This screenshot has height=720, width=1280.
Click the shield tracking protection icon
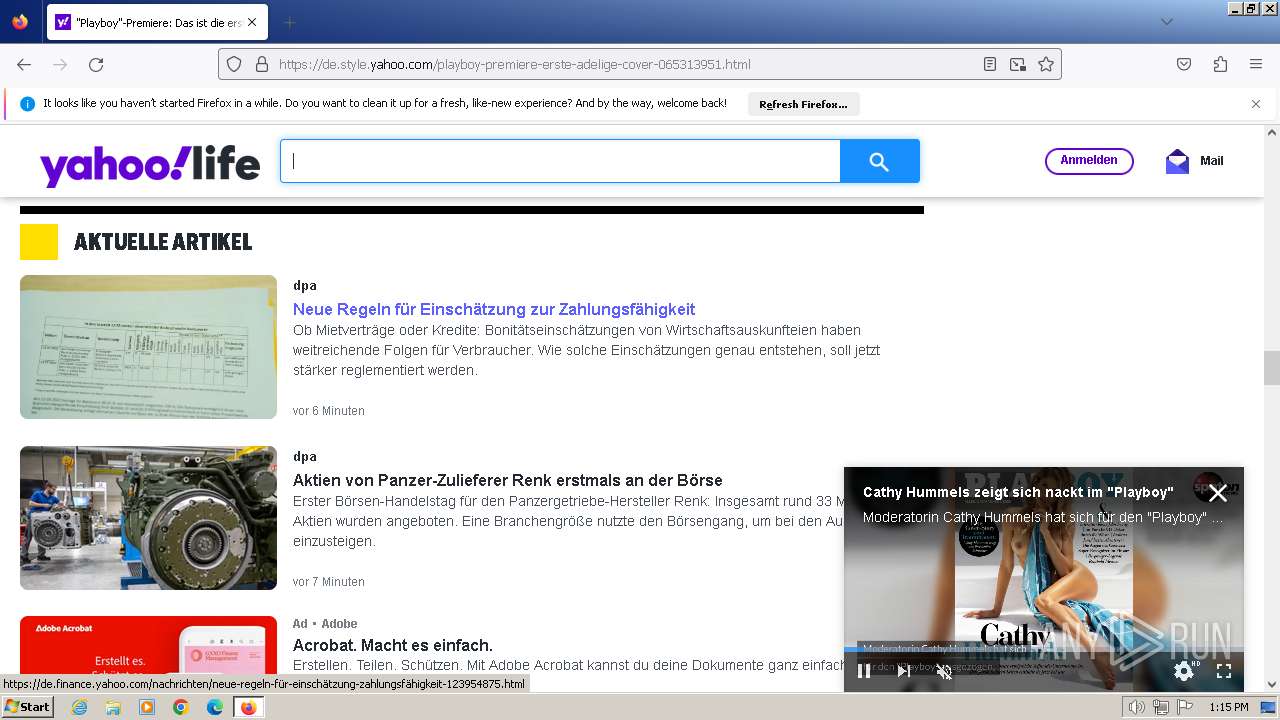tap(234, 64)
